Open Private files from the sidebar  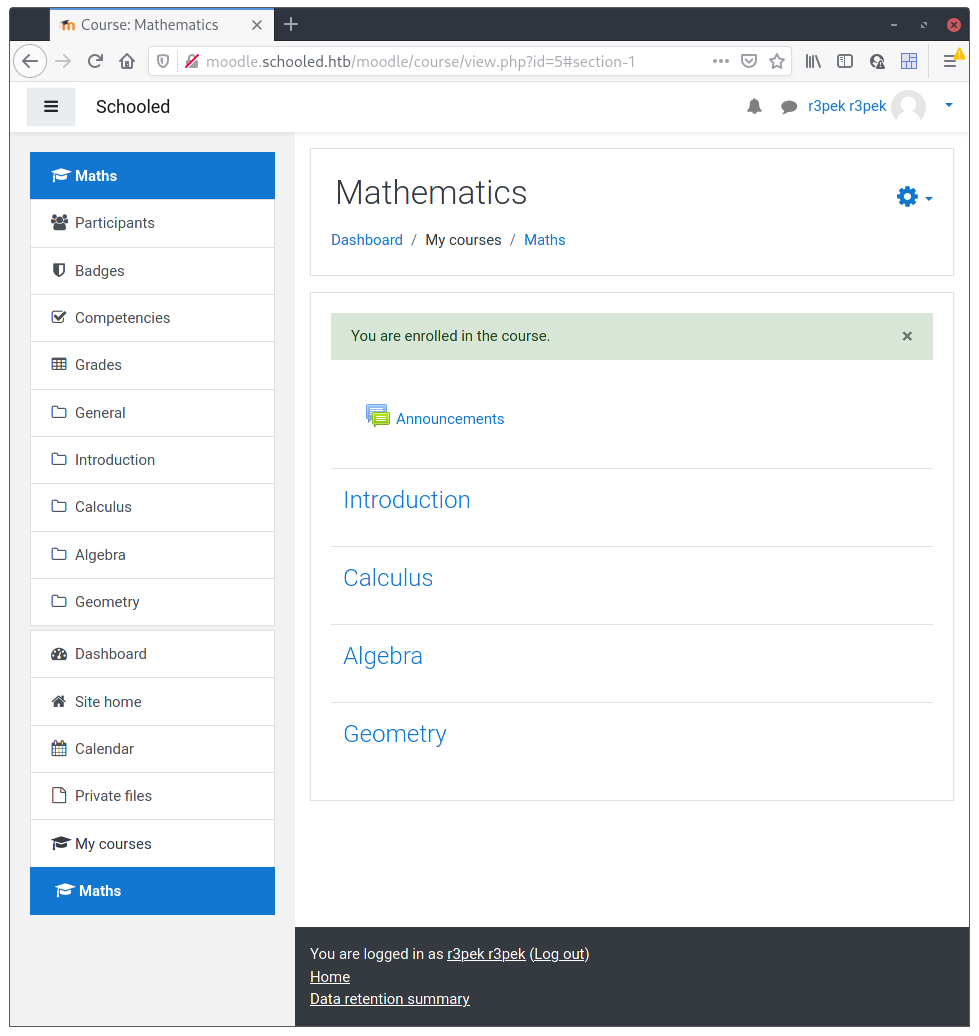(112, 795)
